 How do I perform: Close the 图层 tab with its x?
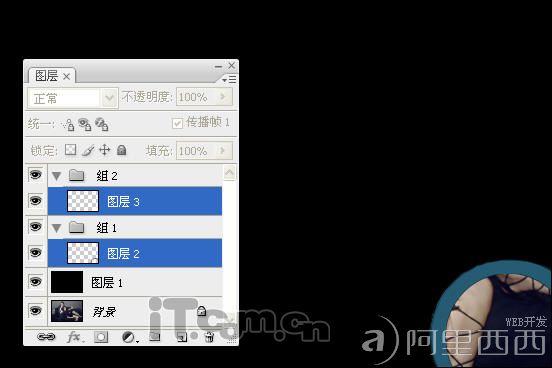point(67,76)
